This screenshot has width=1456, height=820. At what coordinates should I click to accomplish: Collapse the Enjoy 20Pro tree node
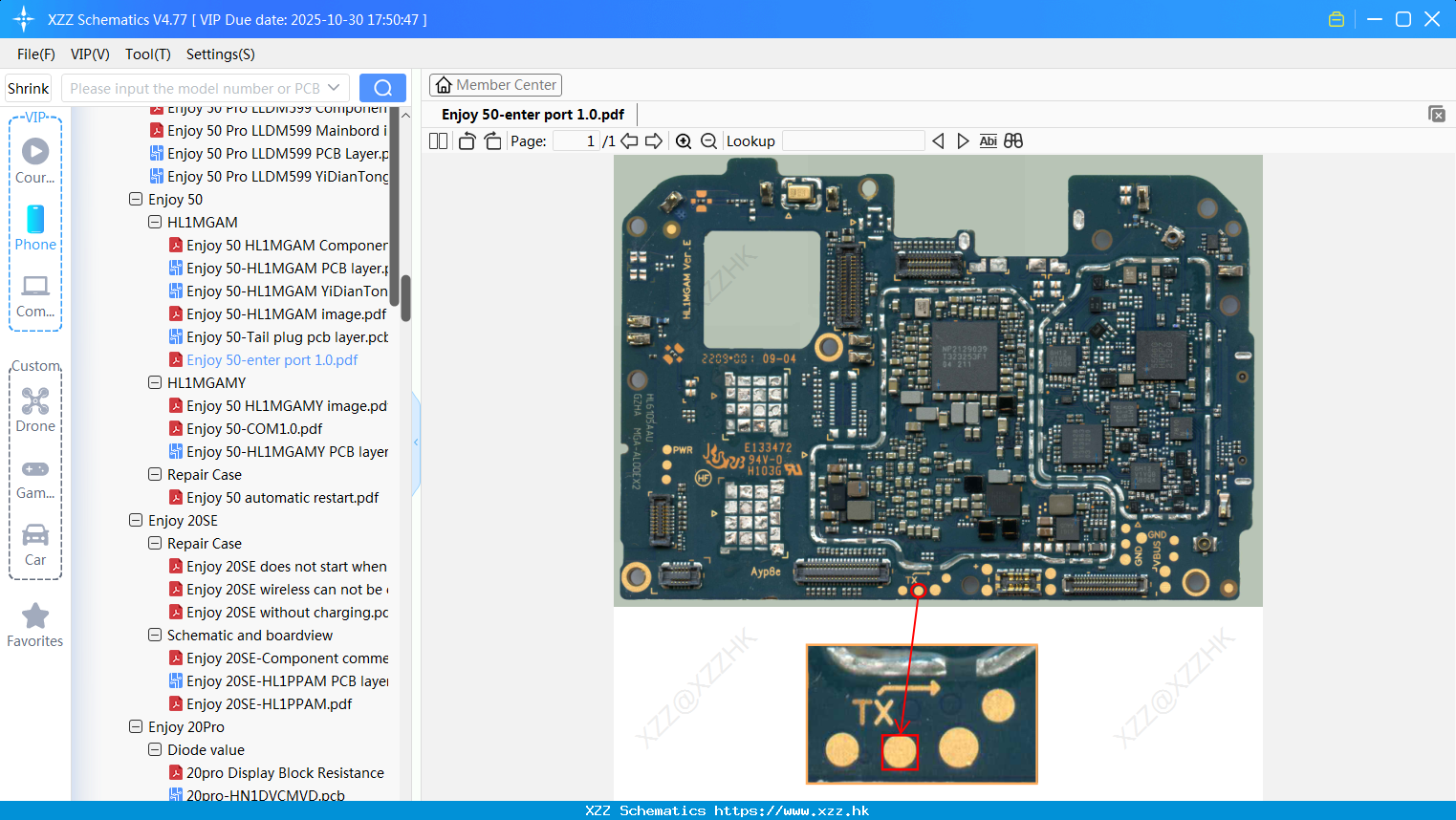click(136, 726)
